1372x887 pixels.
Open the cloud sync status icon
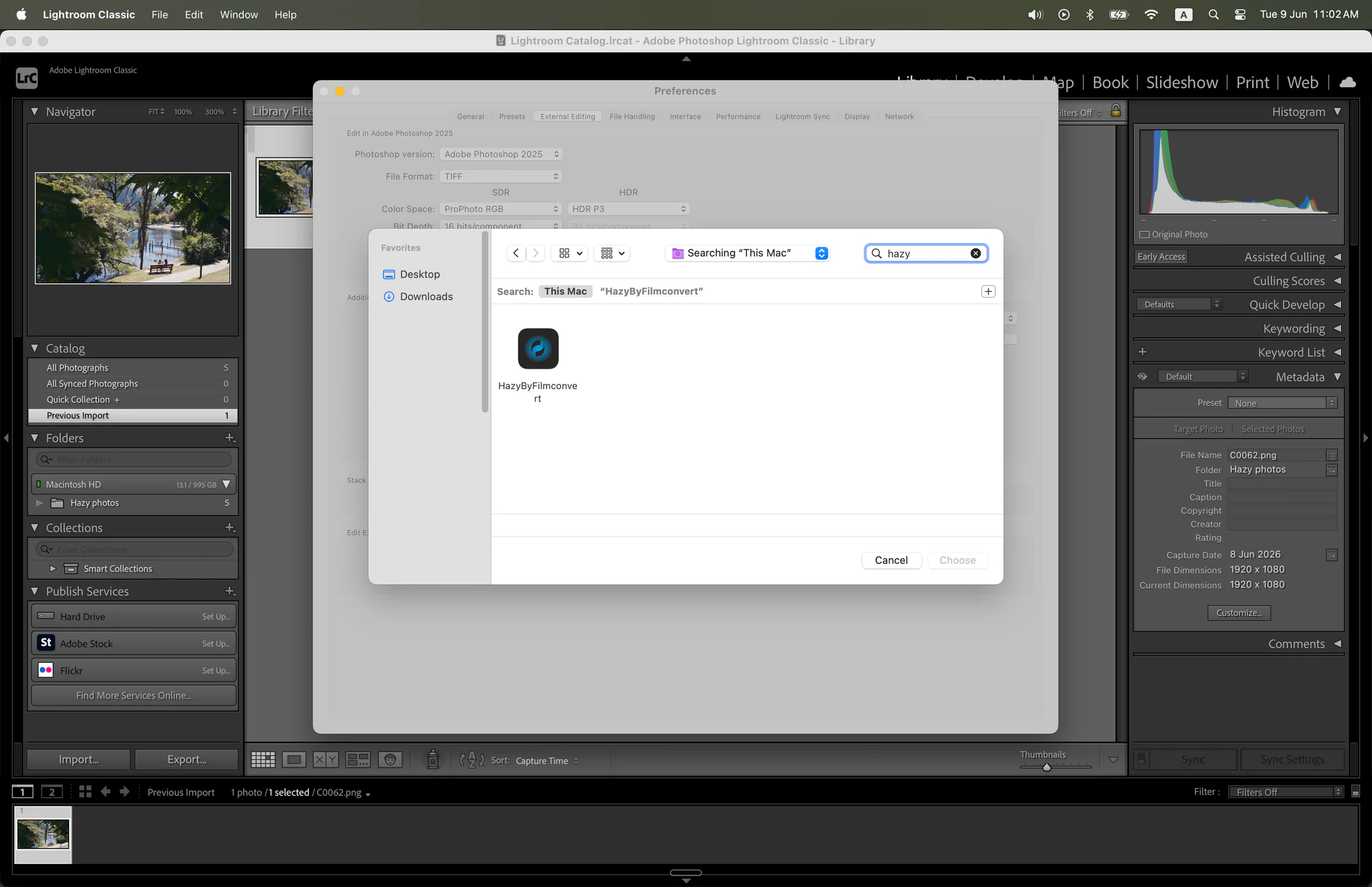pos(1348,82)
